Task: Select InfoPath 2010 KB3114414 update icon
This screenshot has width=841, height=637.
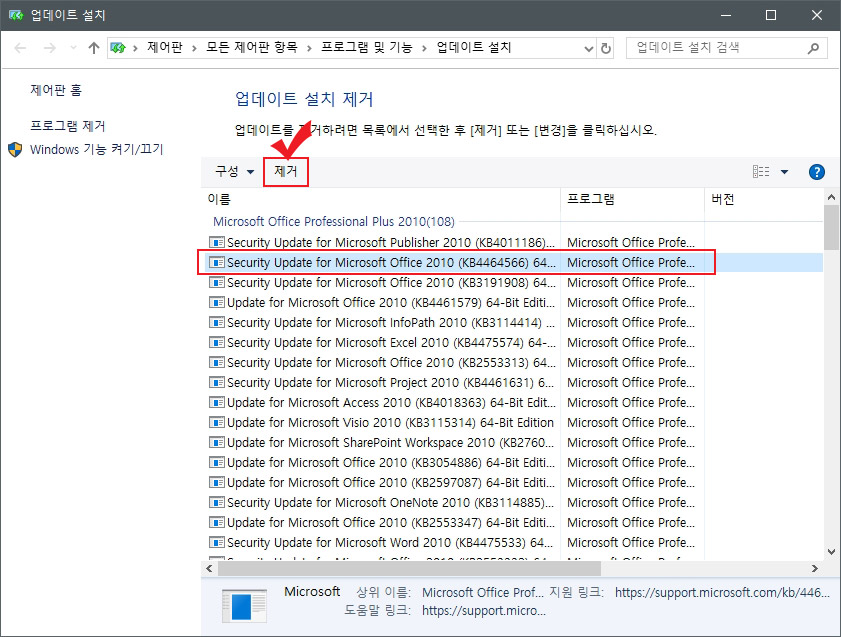Action: tap(217, 323)
